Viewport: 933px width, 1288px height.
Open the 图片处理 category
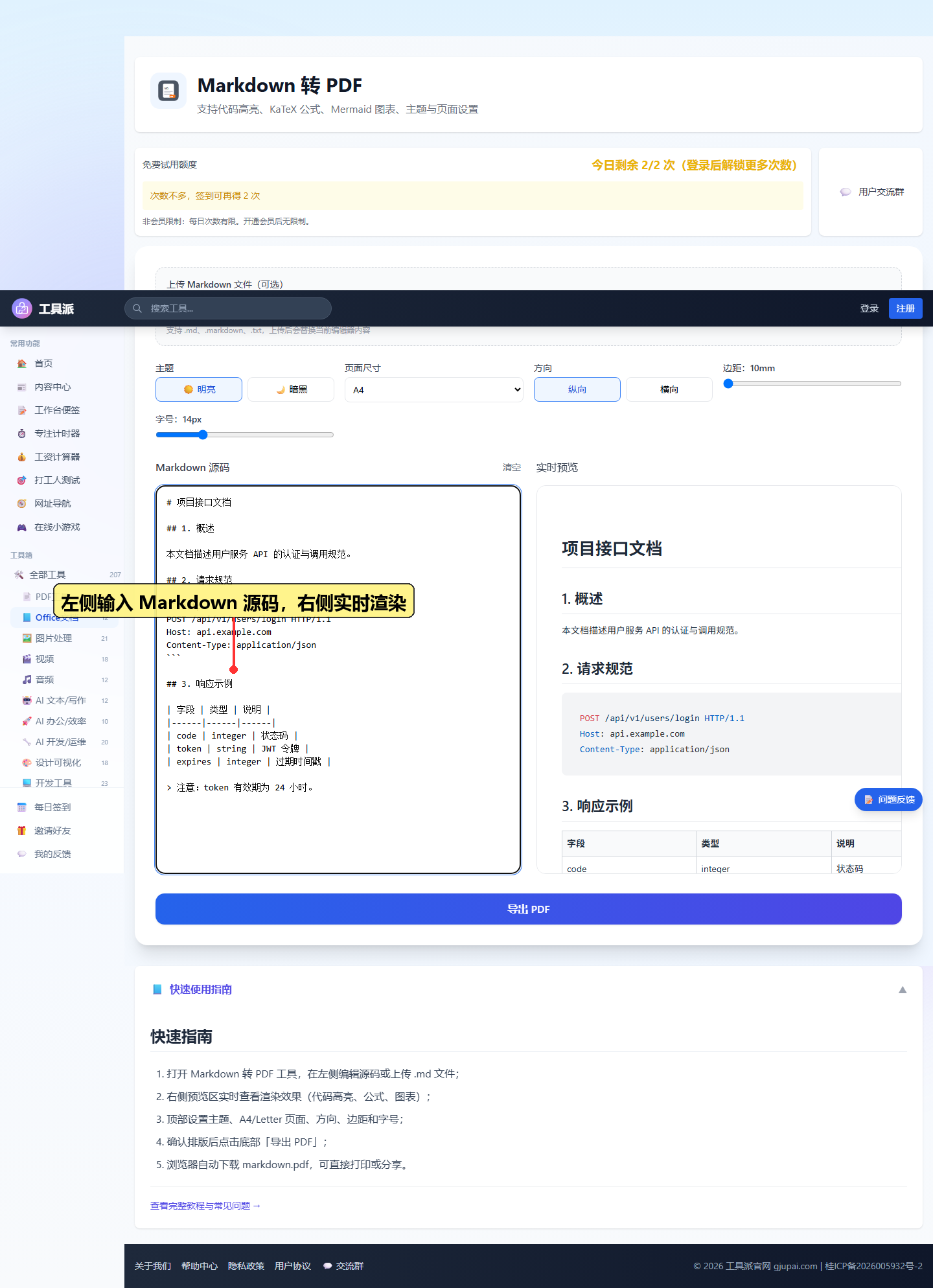(65, 638)
